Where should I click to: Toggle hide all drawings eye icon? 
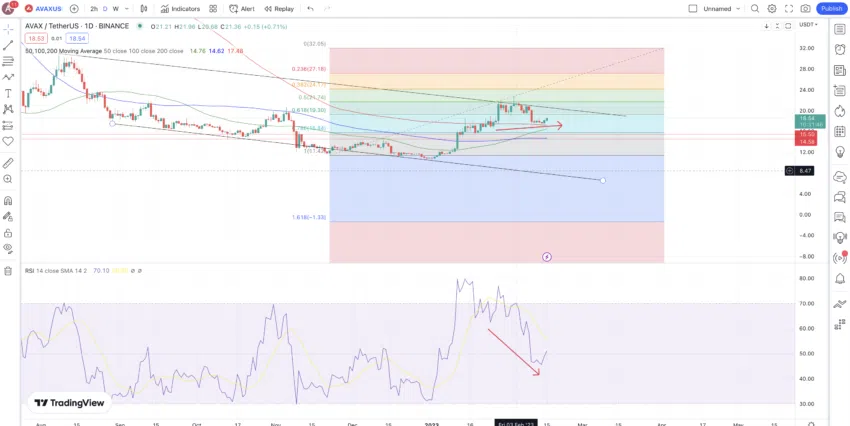8,248
